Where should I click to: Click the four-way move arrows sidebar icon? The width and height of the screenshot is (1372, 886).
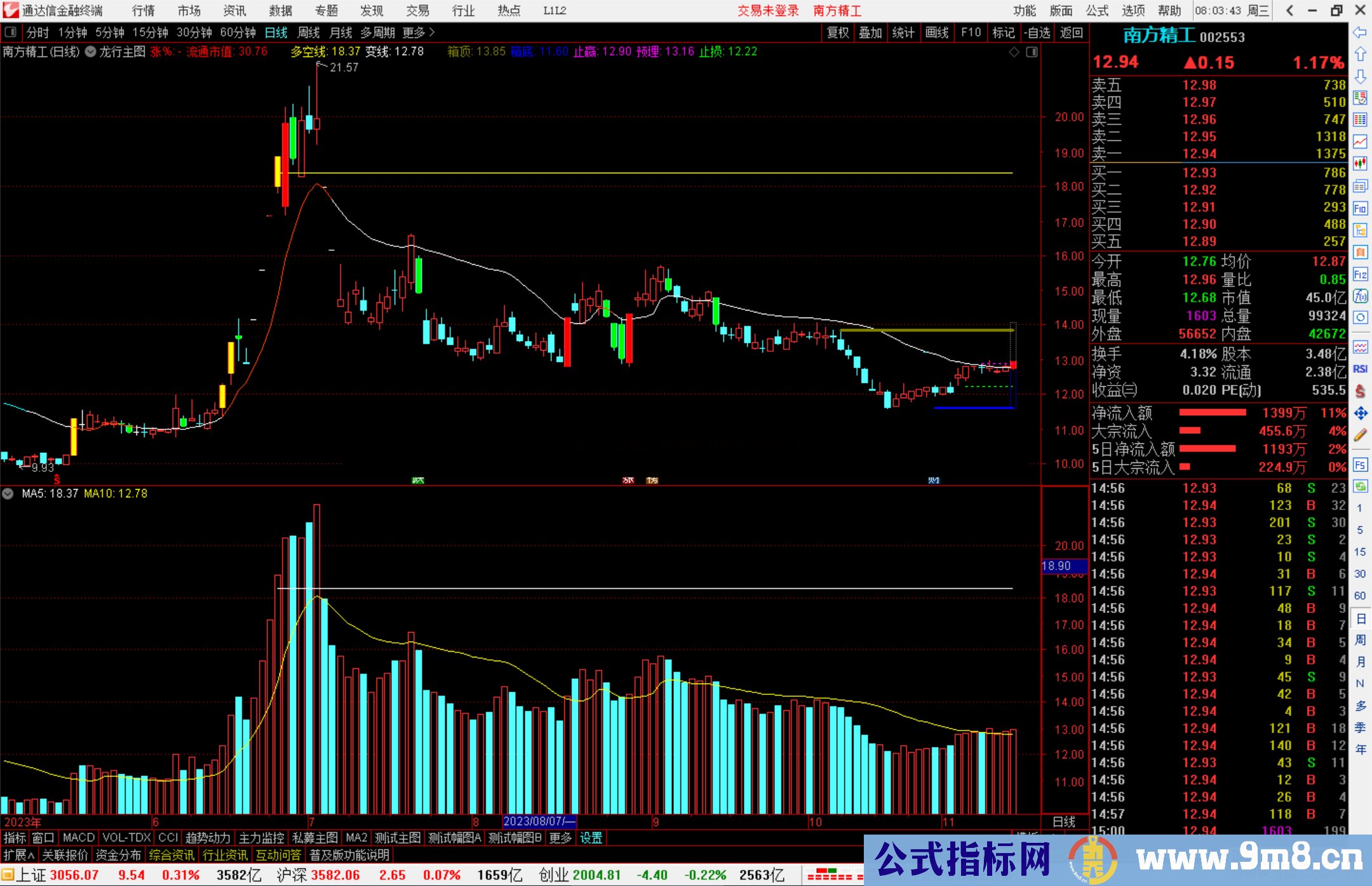pos(1360,413)
